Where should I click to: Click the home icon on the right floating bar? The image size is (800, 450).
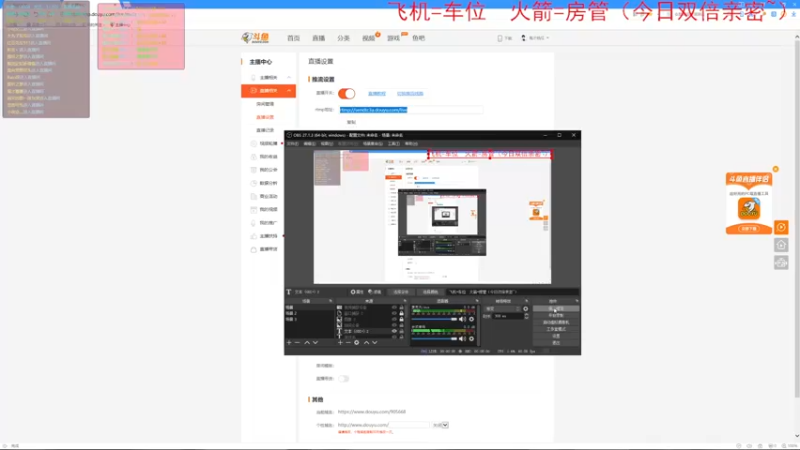[781, 245]
